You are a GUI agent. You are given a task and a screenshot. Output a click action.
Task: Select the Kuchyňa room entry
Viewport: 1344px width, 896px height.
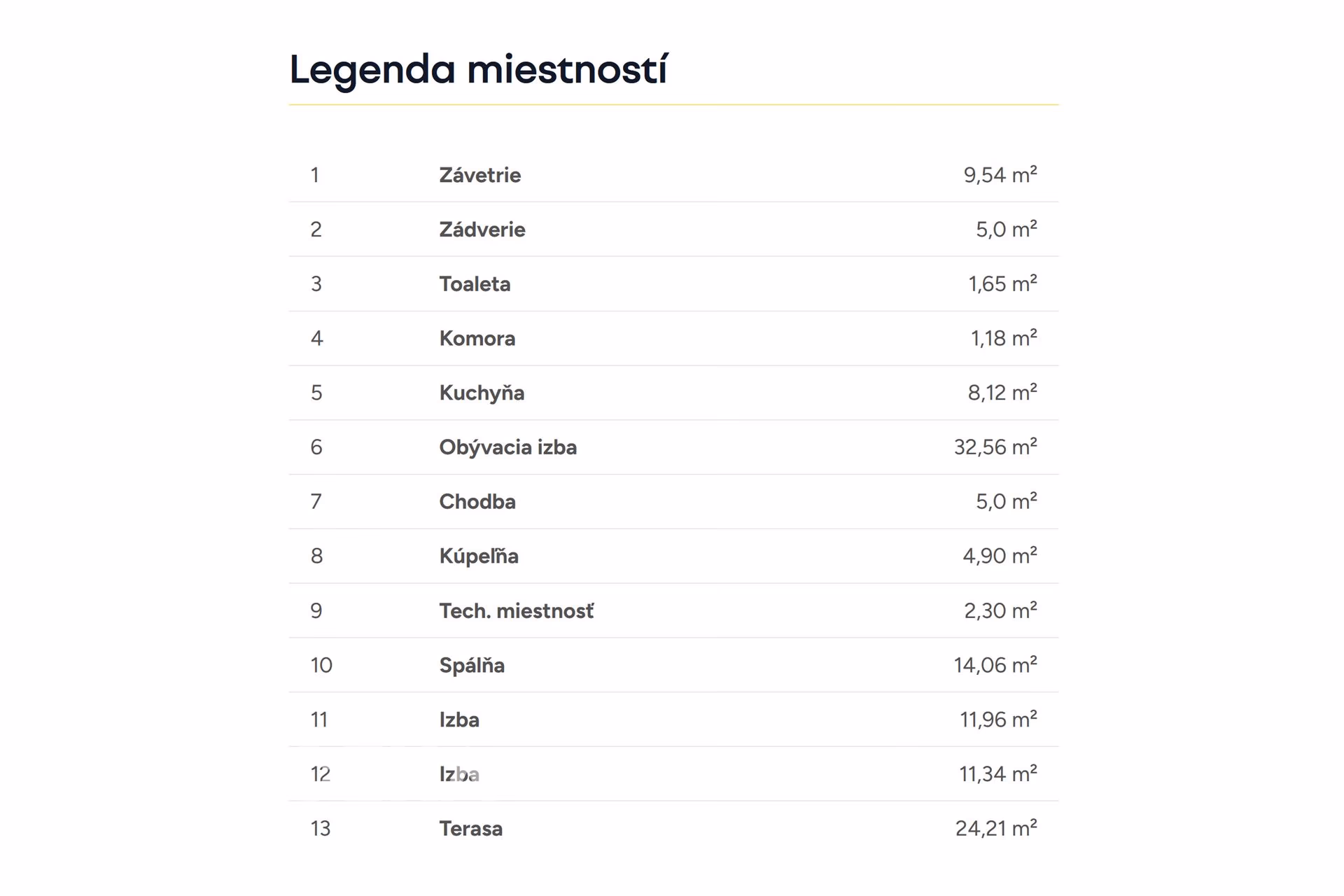[x=482, y=393]
